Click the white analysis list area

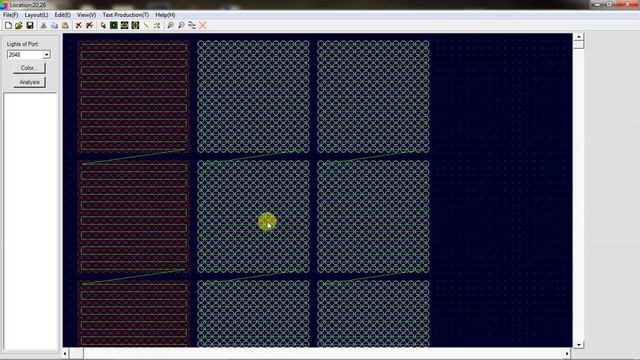tap(31, 222)
